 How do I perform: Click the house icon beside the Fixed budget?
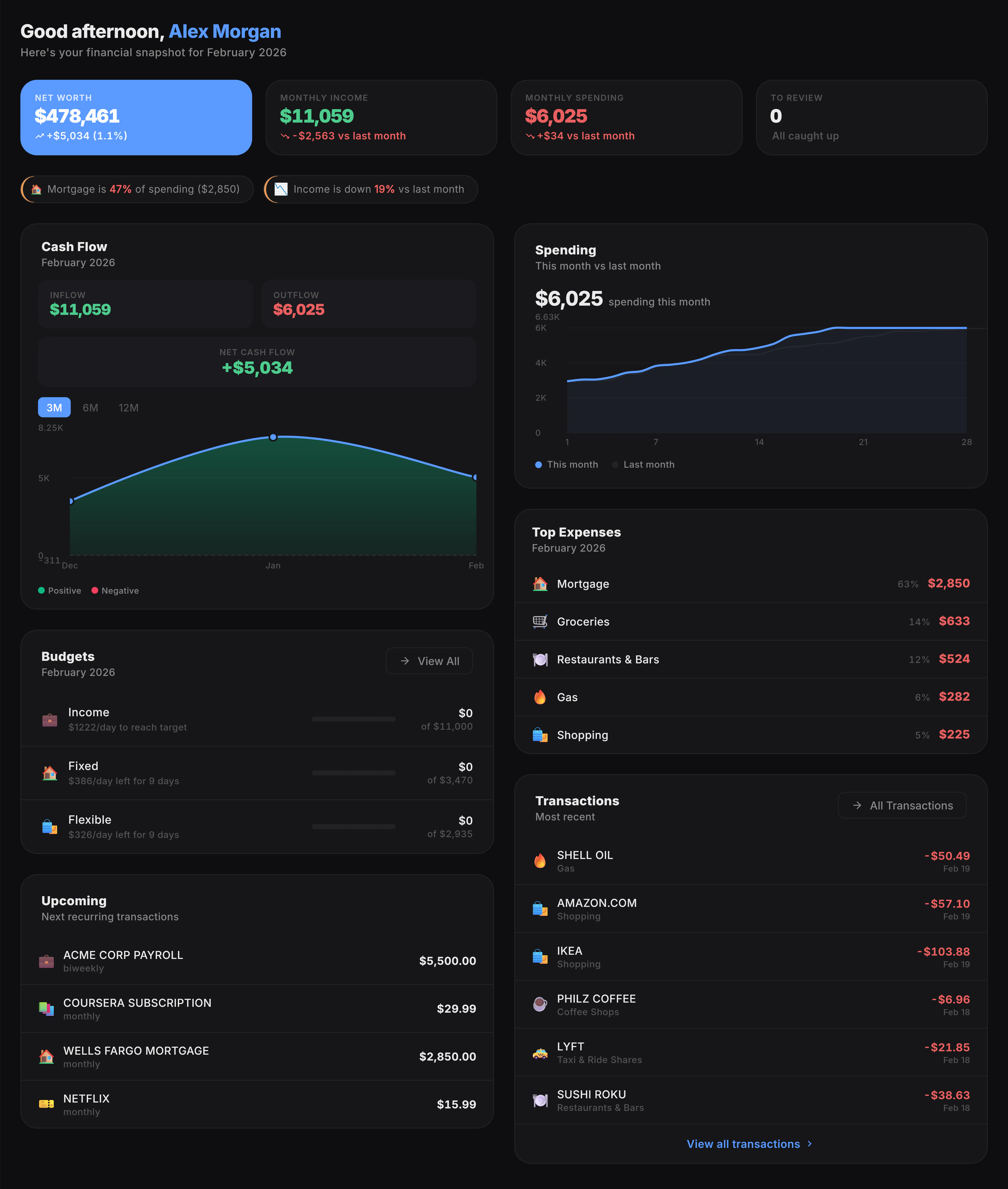coord(50,773)
